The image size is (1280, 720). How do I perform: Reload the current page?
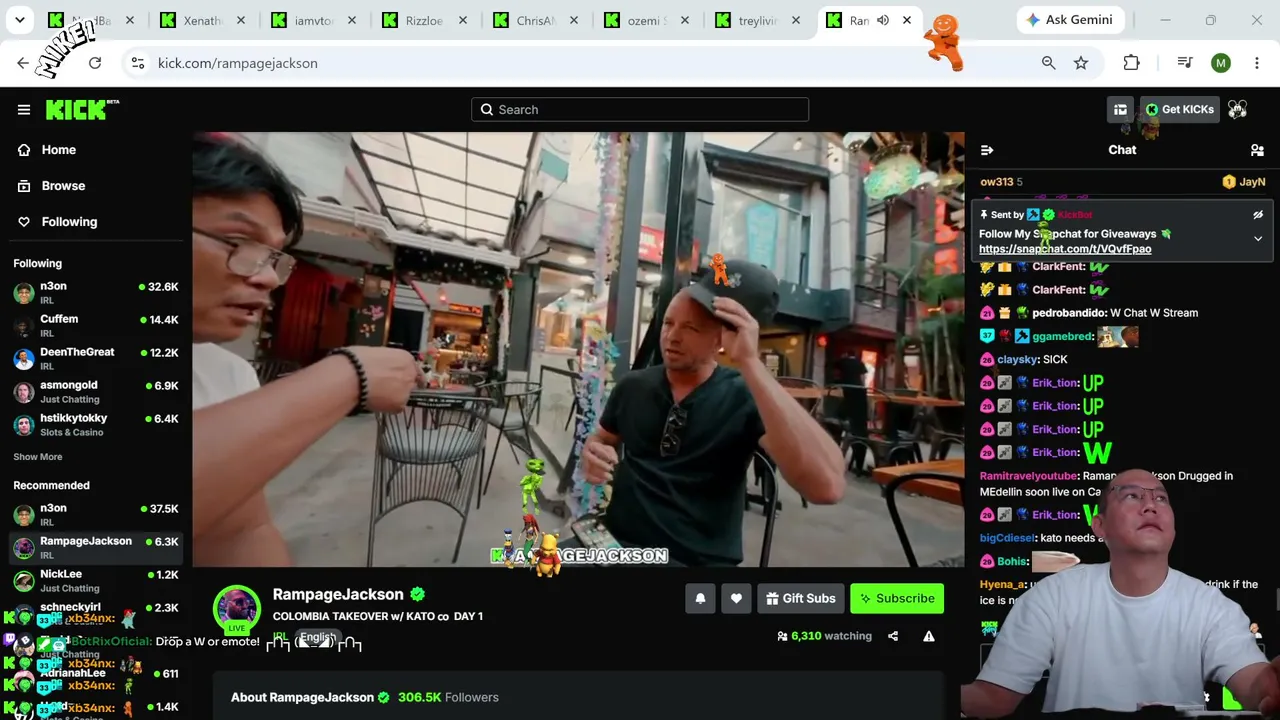tap(95, 63)
